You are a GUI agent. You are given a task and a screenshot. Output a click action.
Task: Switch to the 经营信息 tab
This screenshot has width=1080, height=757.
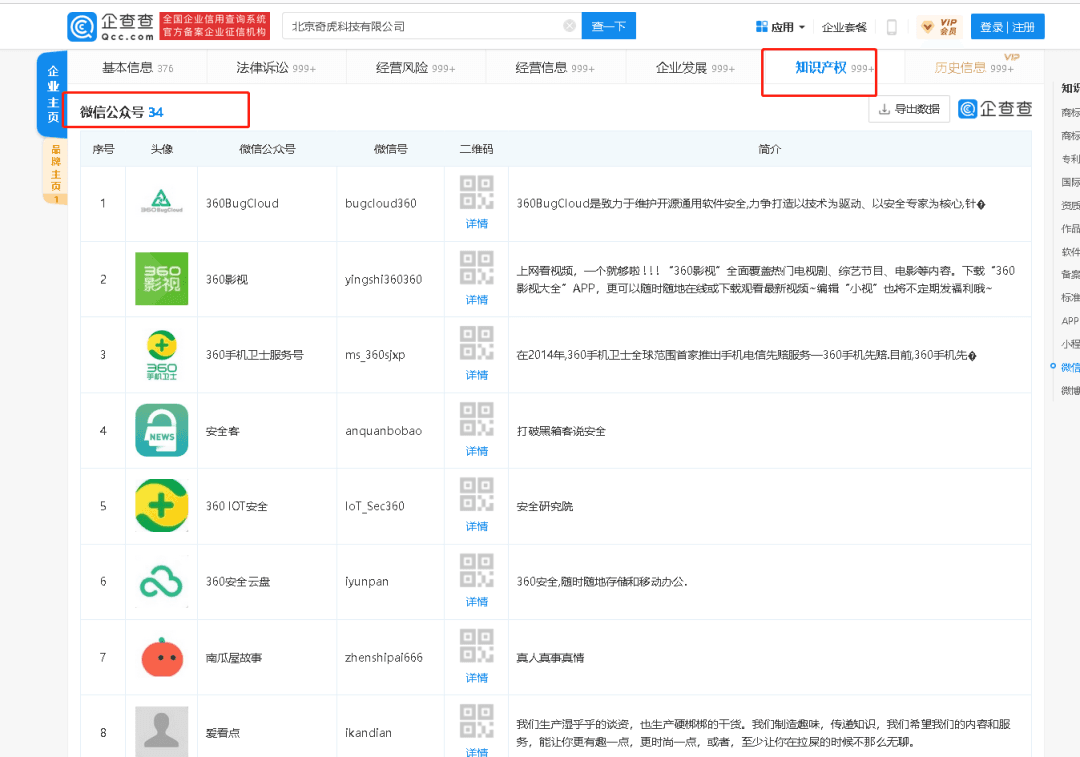pyautogui.click(x=554, y=68)
